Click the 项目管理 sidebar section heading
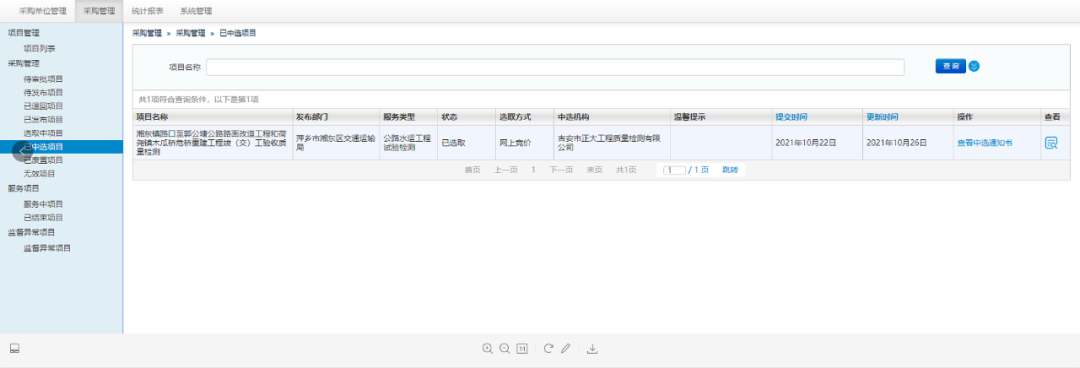 click(x=23, y=32)
